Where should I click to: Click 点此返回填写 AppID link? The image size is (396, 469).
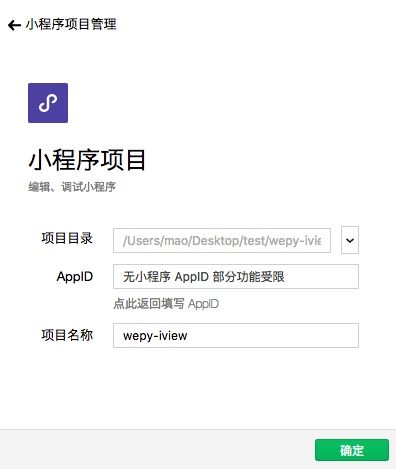166,304
